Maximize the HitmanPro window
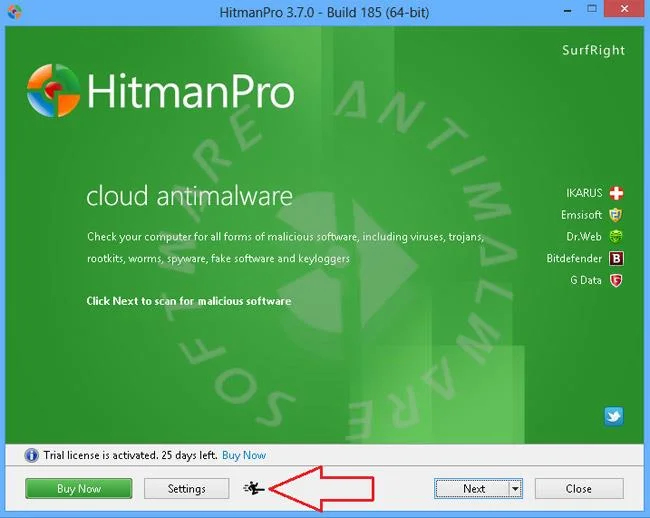This screenshot has height=518, width=650. coord(592,9)
